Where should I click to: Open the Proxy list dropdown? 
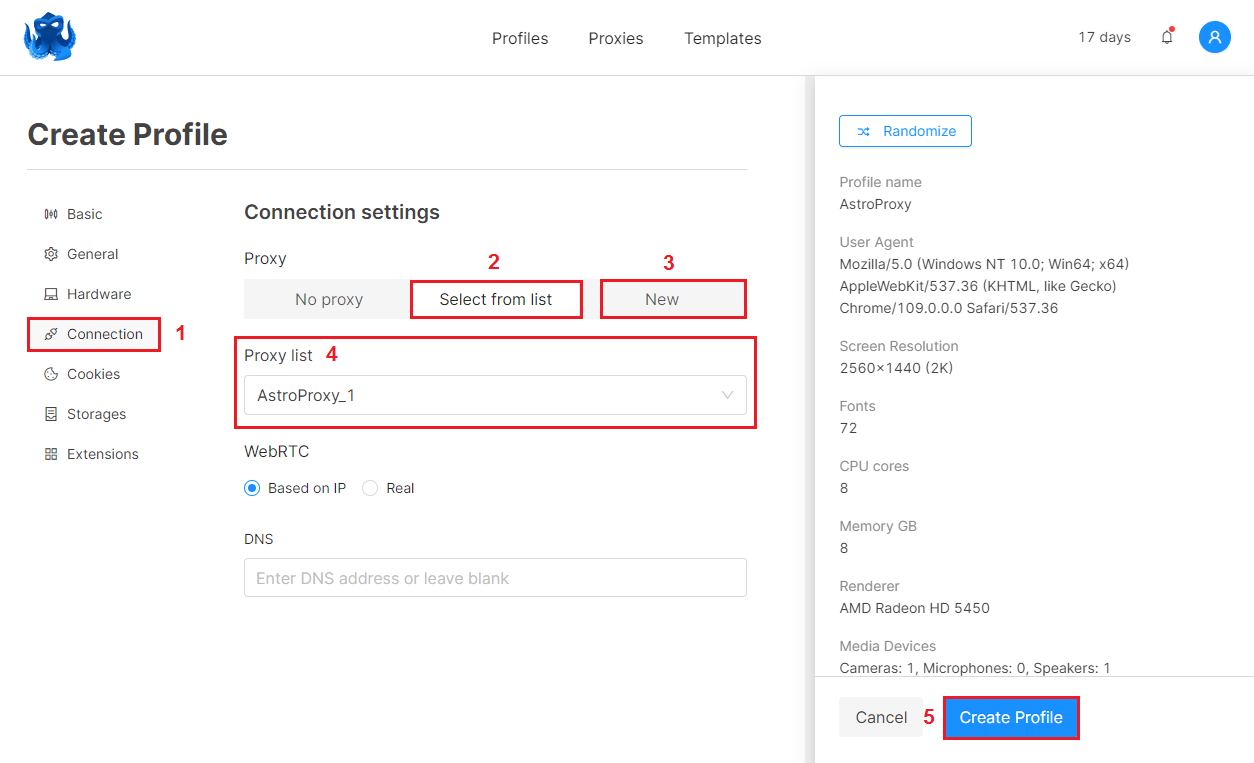(x=495, y=395)
